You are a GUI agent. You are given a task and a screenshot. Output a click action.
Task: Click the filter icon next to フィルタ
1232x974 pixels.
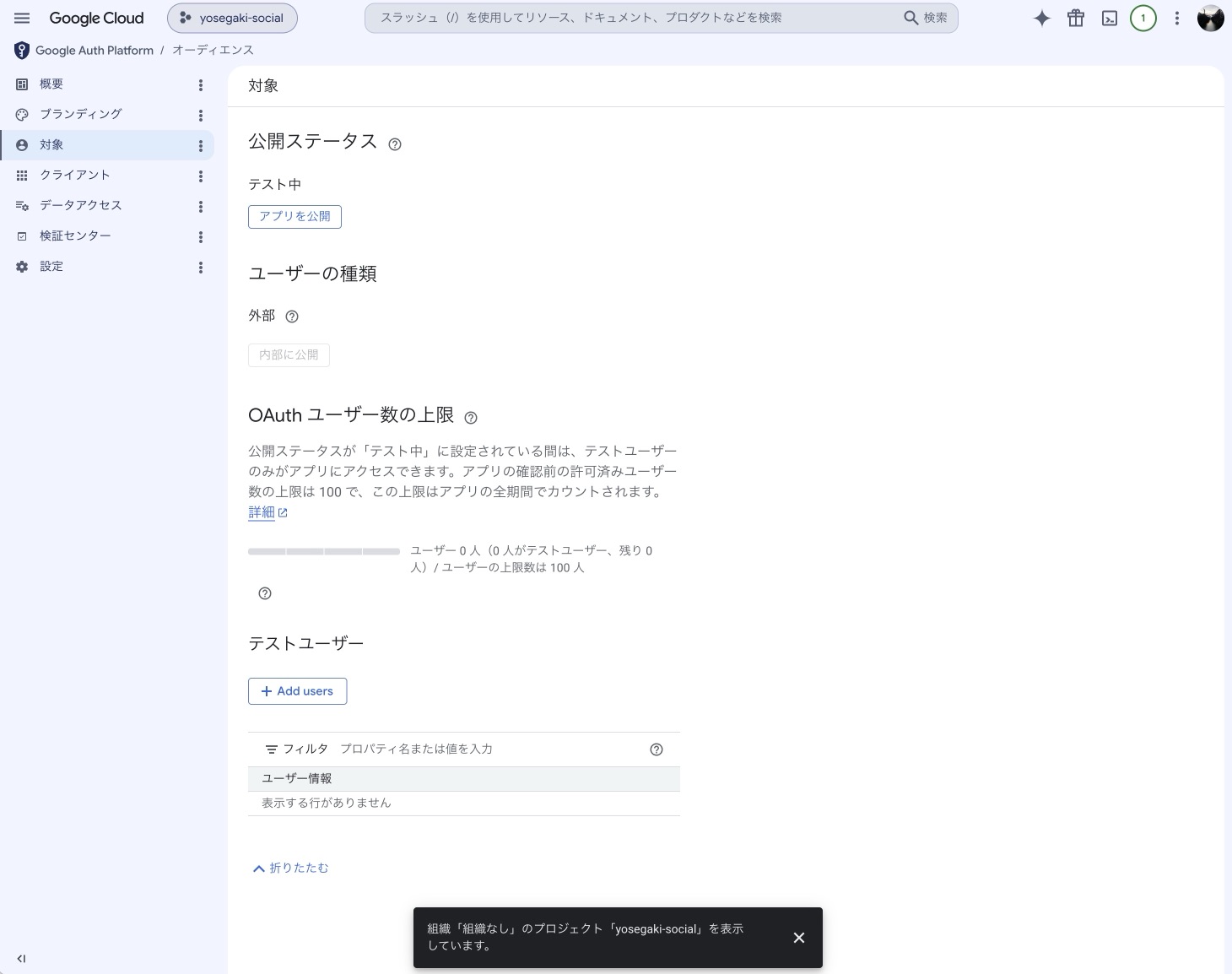(272, 749)
